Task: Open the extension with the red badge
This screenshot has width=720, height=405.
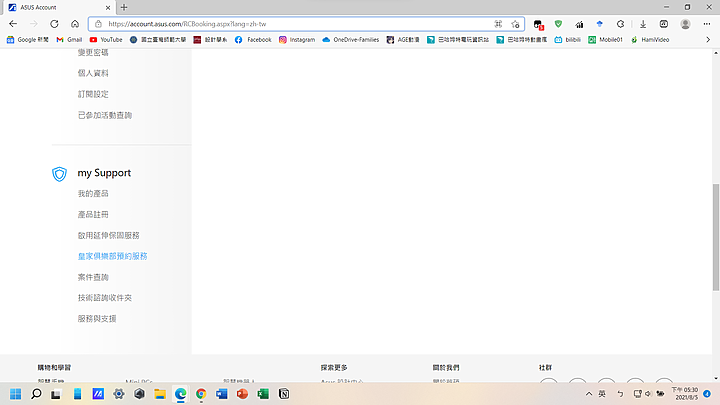Action: point(538,24)
